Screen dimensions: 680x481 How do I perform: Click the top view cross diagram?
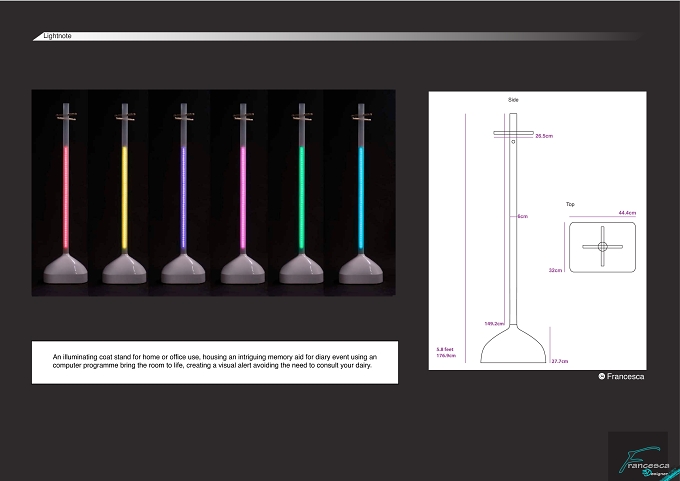tap(602, 247)
